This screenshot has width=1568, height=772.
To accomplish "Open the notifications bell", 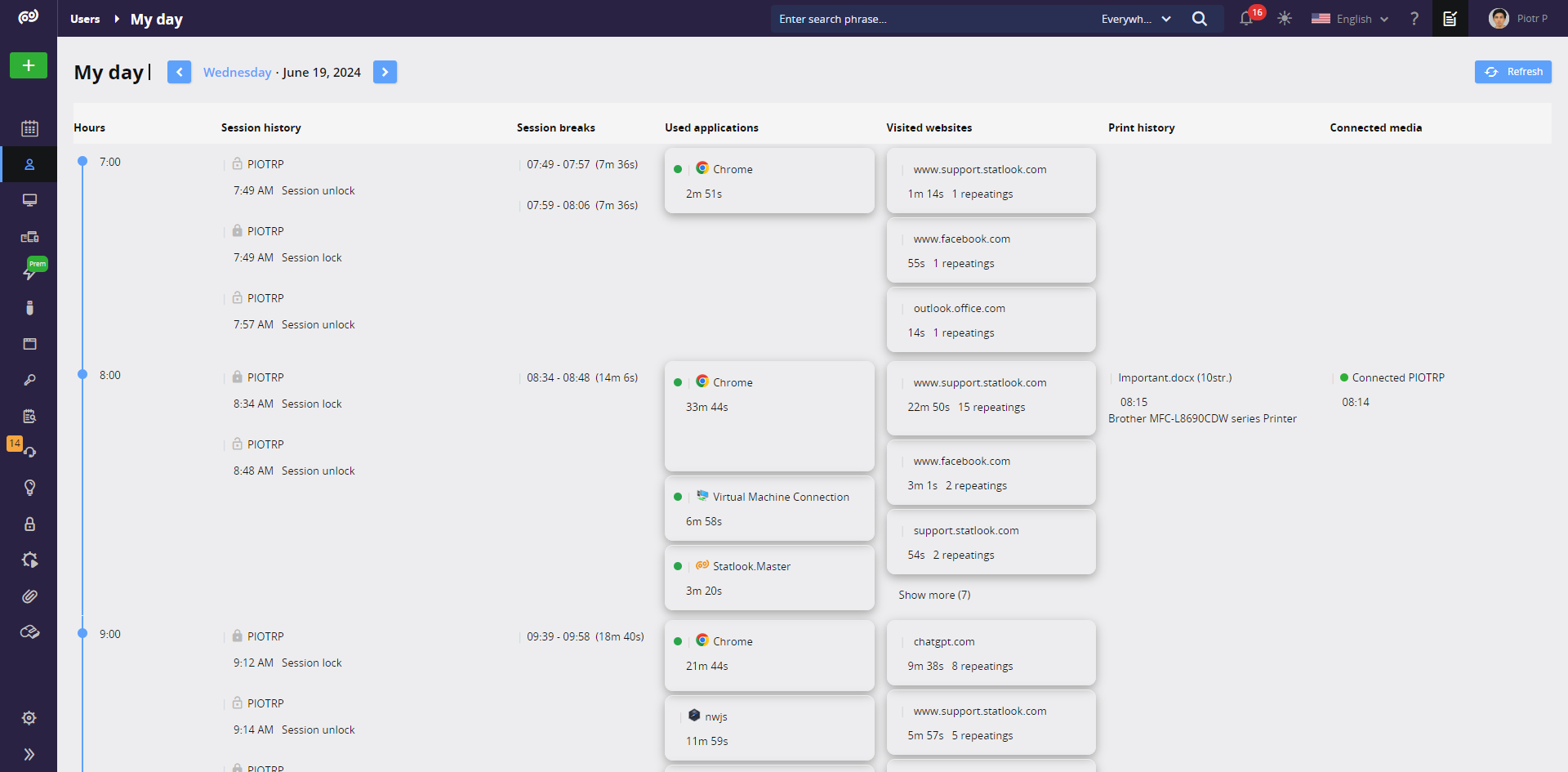I will [1246, 19].
